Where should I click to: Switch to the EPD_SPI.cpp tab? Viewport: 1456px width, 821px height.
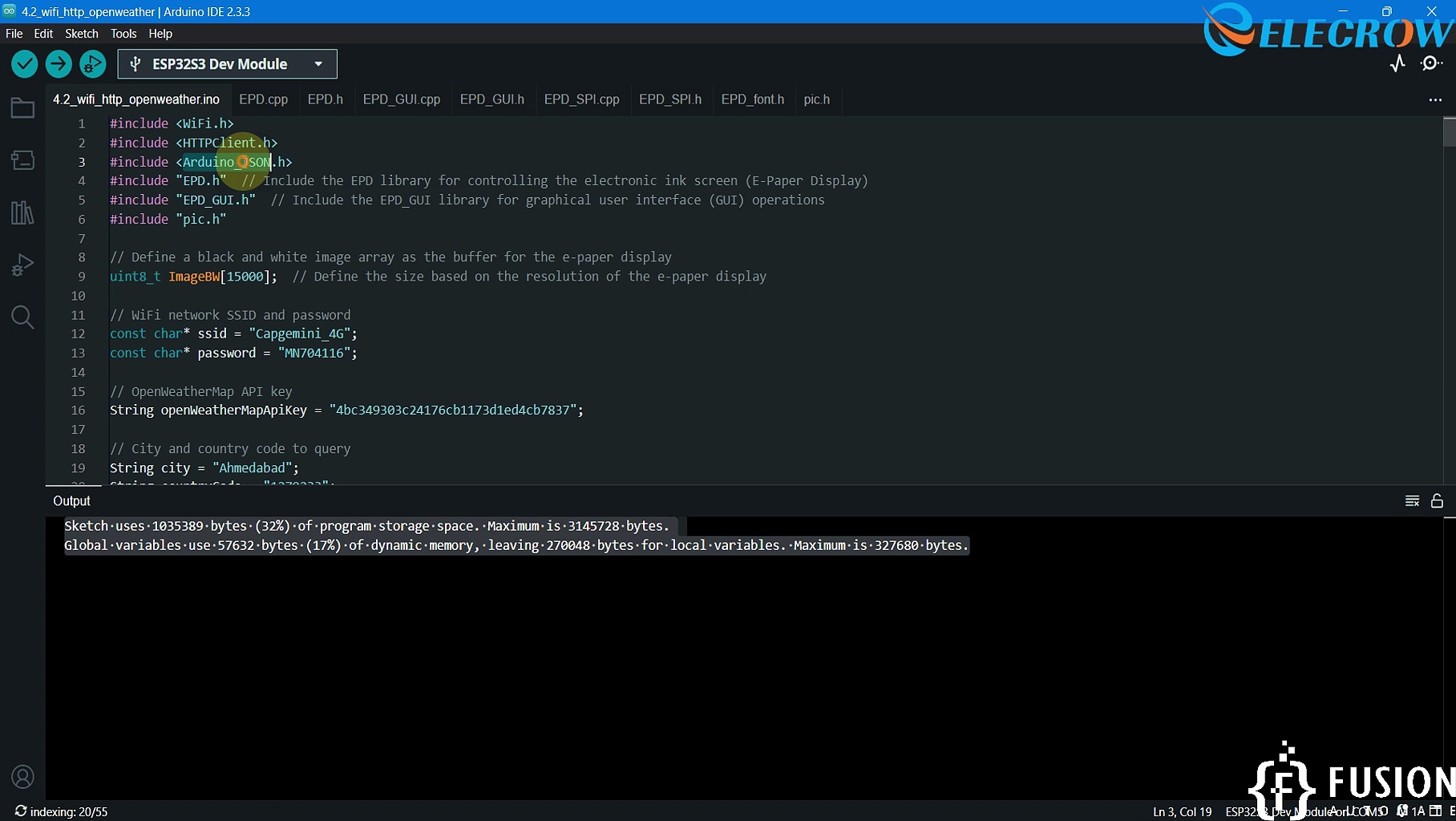[x=582, y=99]
